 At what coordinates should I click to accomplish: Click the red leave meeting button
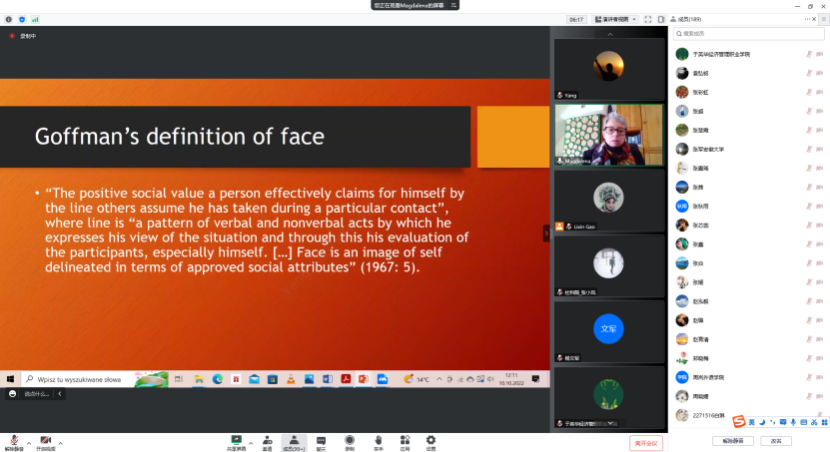point(646,442)
